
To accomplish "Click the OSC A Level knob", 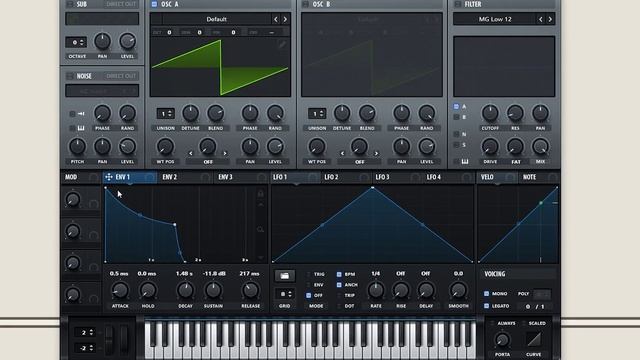I will (x=275, y=147).
